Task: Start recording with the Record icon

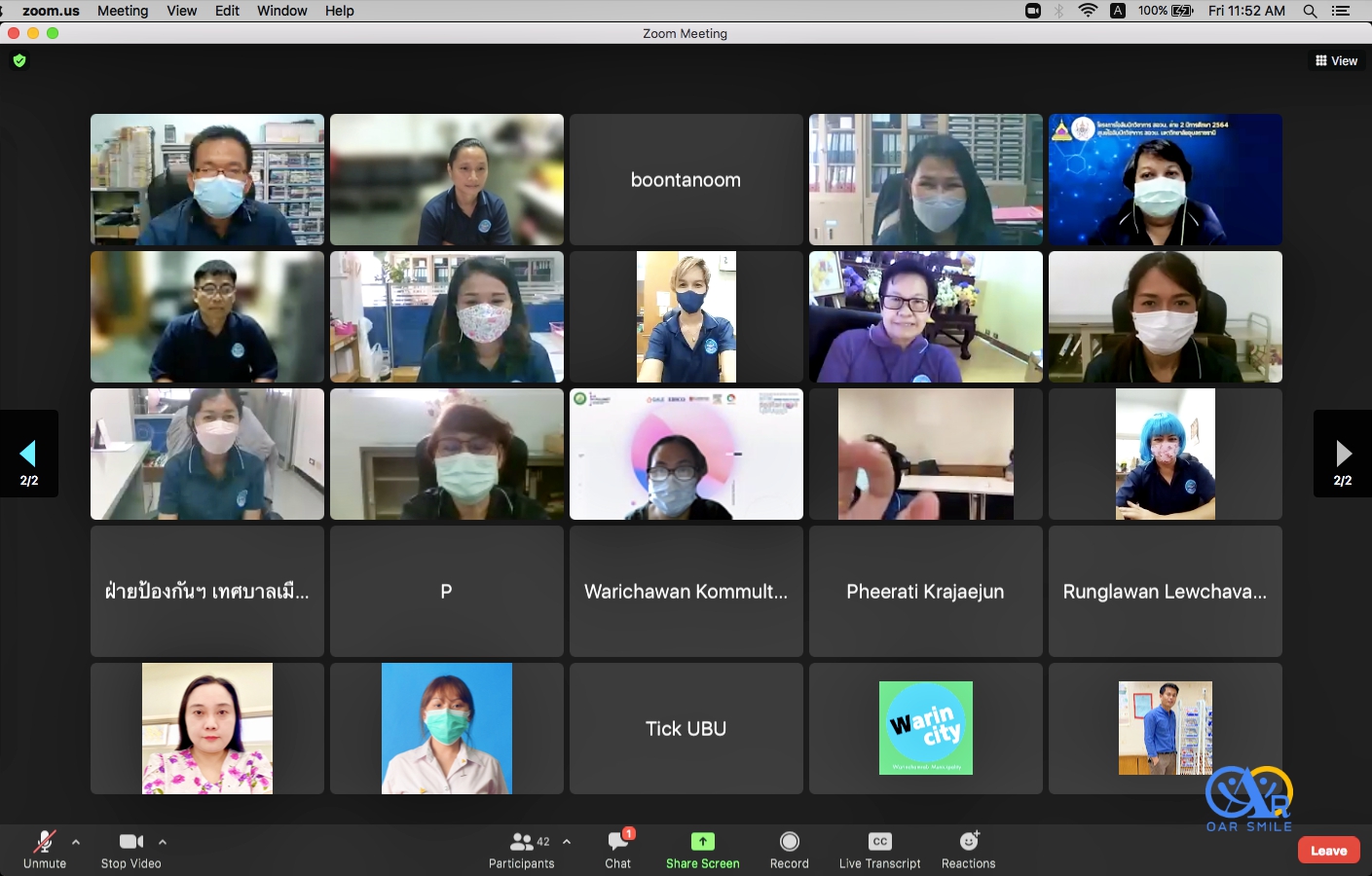Action: click(789, 842)
